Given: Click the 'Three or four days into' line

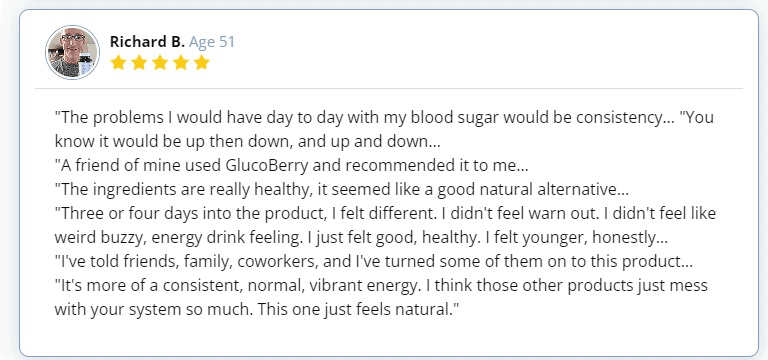Looking at the screenshot, I should (385, 214).
